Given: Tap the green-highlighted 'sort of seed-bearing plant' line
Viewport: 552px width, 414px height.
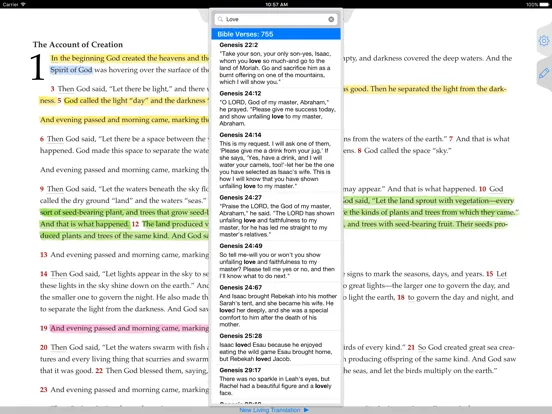Looking at the screenshot, I should (x=124, y=212).
